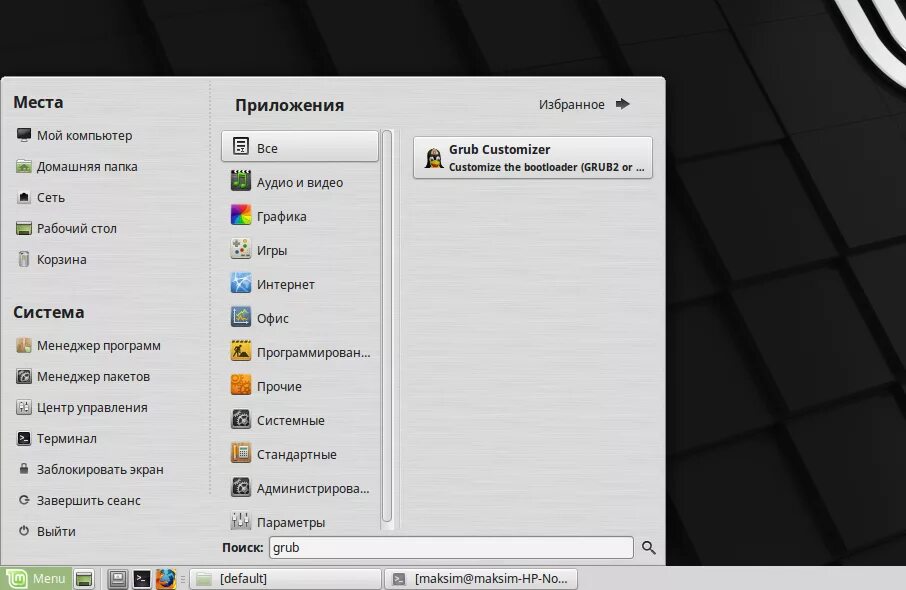
Task: Open Мой компьютер from Places
Action: coord(74,135)
